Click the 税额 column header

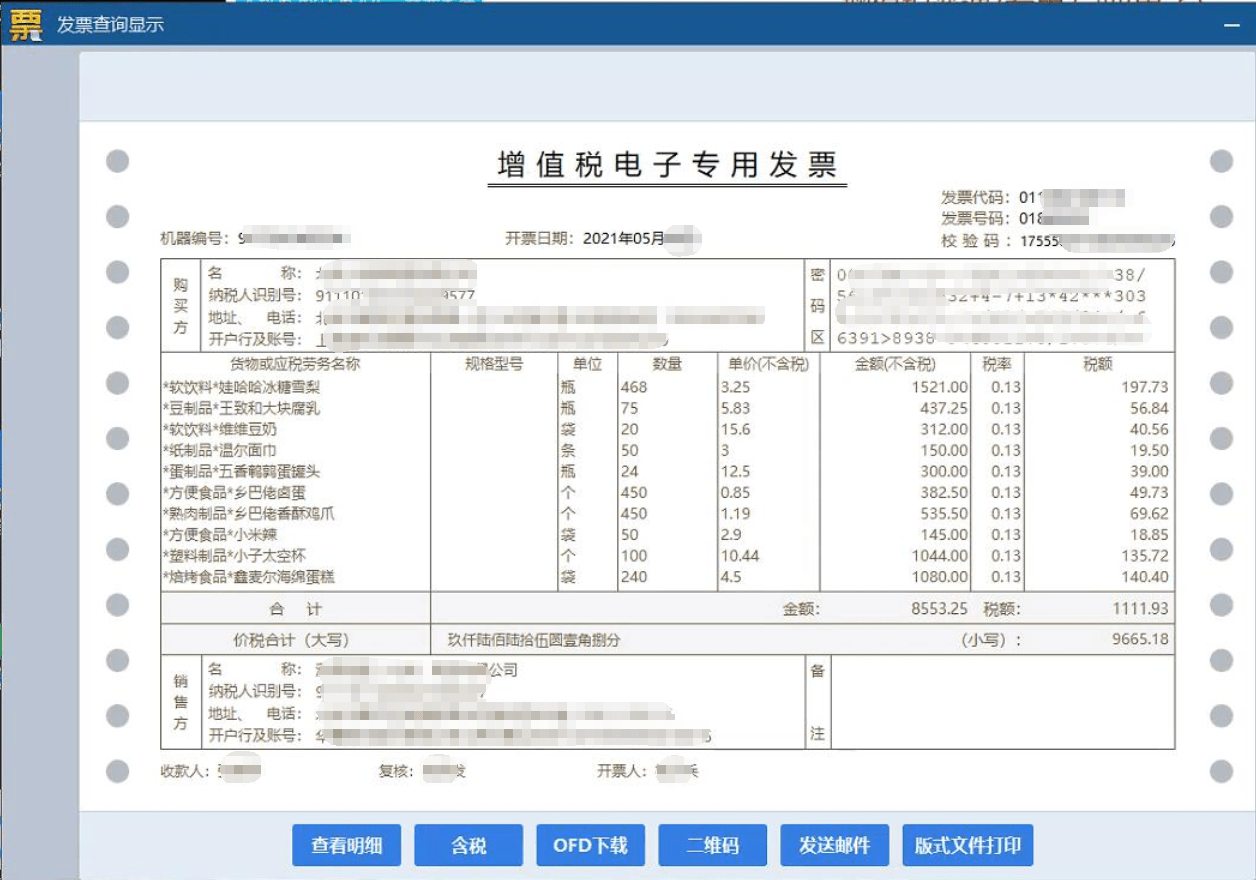(x=1098, y=364)
